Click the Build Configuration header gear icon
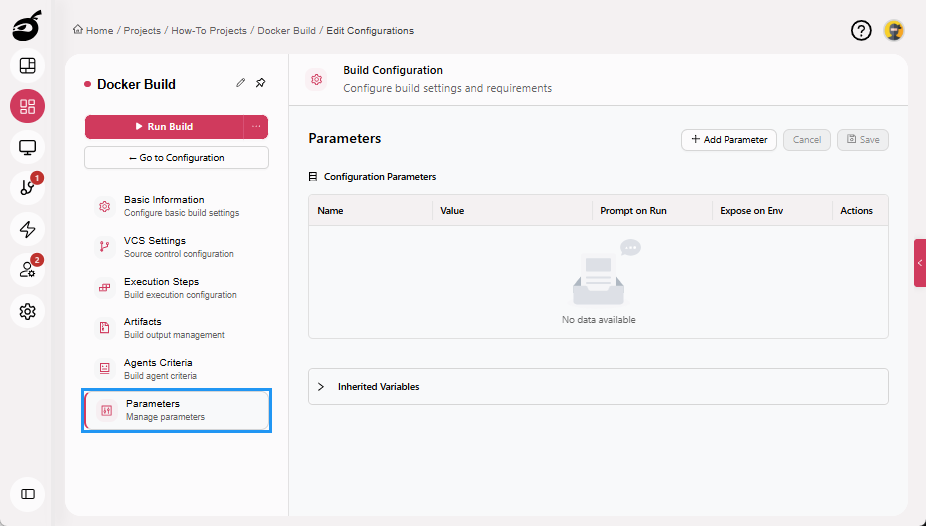 click(317, 79)
